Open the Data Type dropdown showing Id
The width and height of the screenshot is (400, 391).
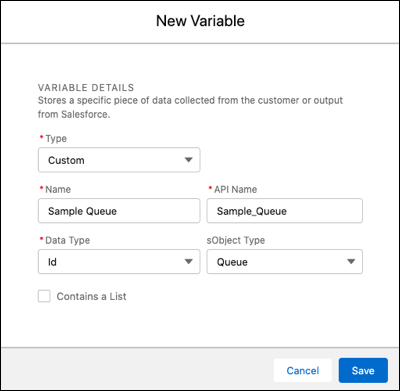point(119,262)
